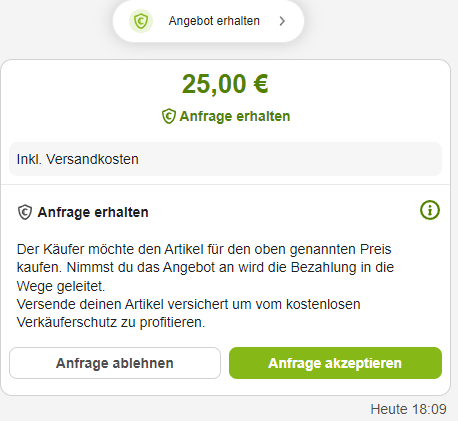
Task: Decline request via Anfrage ablehnen
Action: point(115,363)
